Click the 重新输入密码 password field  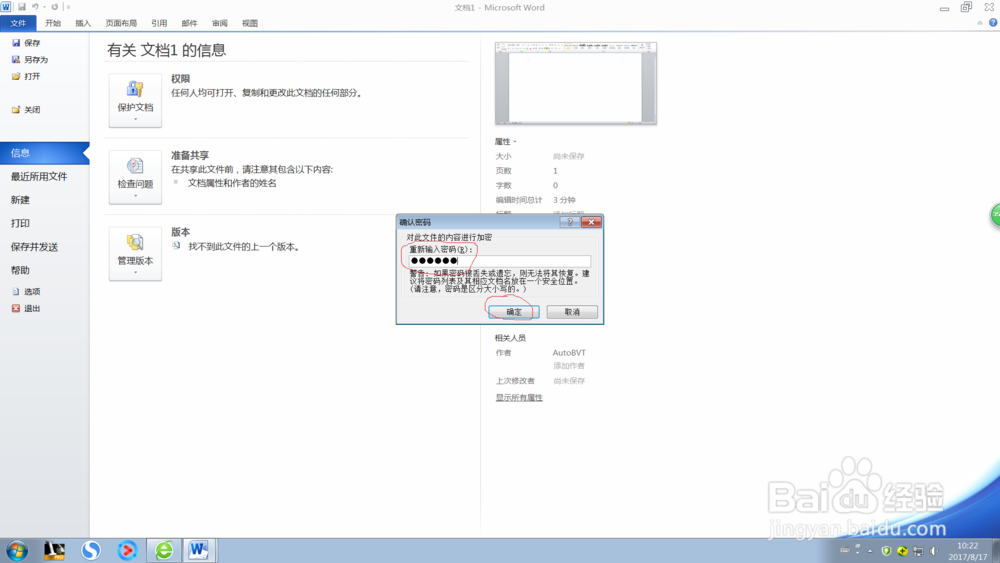point(500,261)
